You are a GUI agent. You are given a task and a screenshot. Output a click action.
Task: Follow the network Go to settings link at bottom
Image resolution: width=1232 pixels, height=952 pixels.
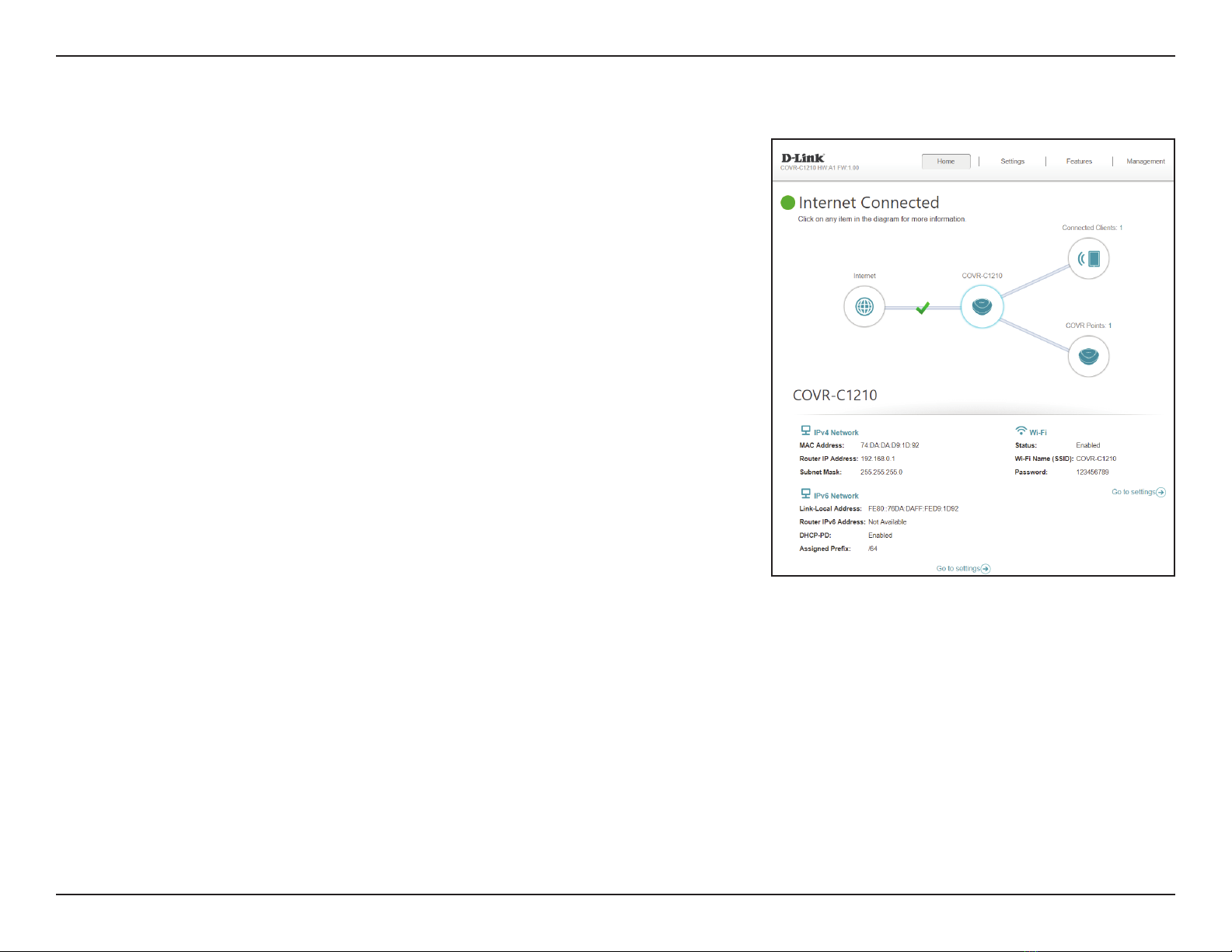pyautogui.click(x=958, y=569)
